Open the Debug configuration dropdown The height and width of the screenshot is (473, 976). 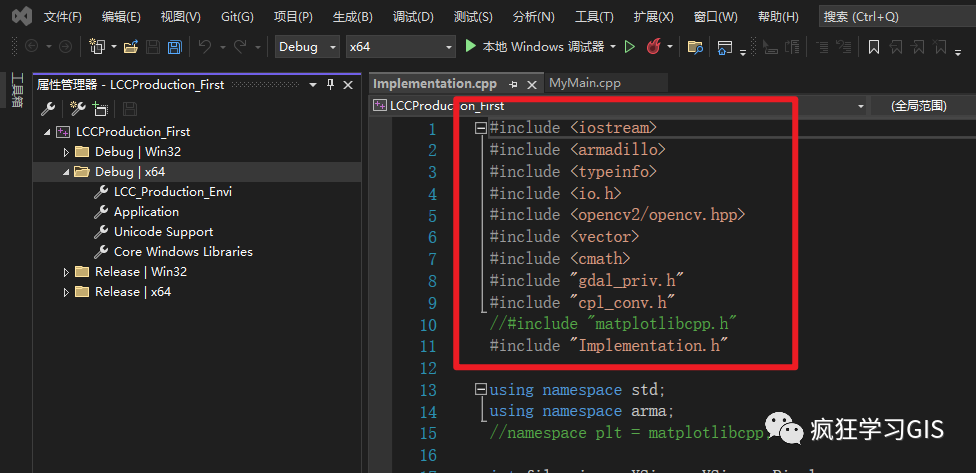tap(307, 47)
